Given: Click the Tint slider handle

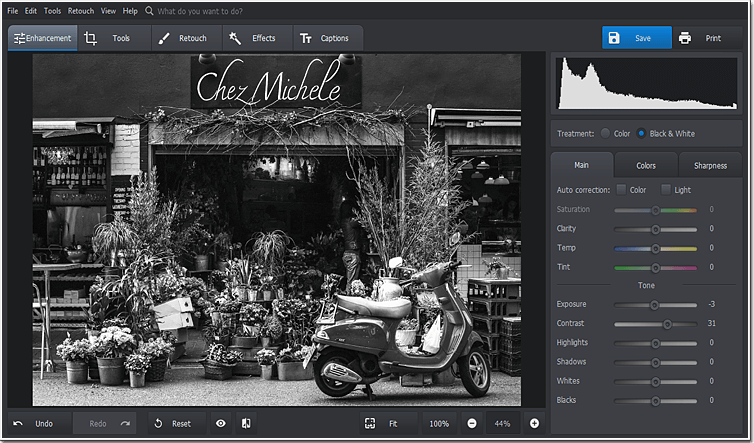Looking at the screenshot, I should tap(655, 268).
